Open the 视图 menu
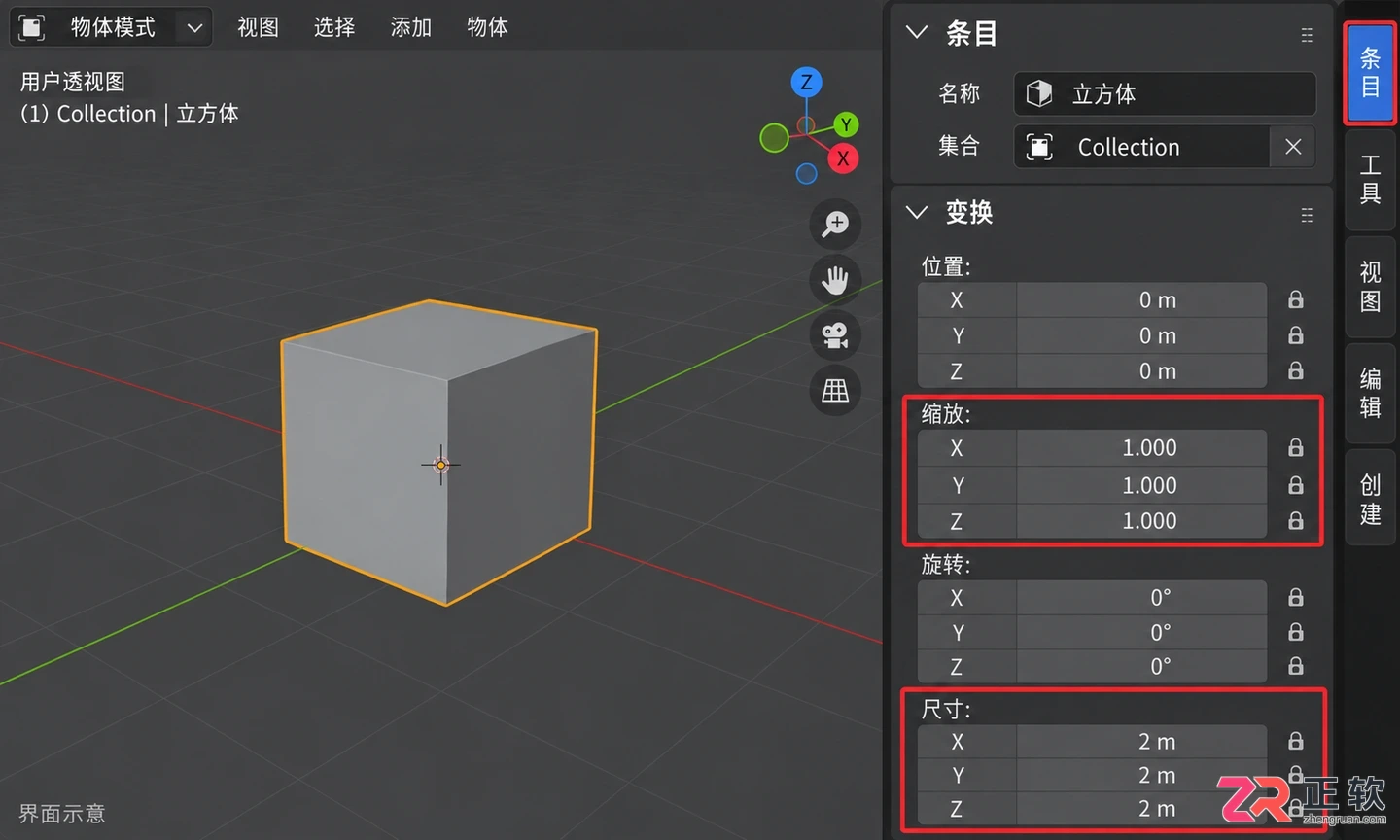This screenshot has height=840, width=1400. coord(258,27)
